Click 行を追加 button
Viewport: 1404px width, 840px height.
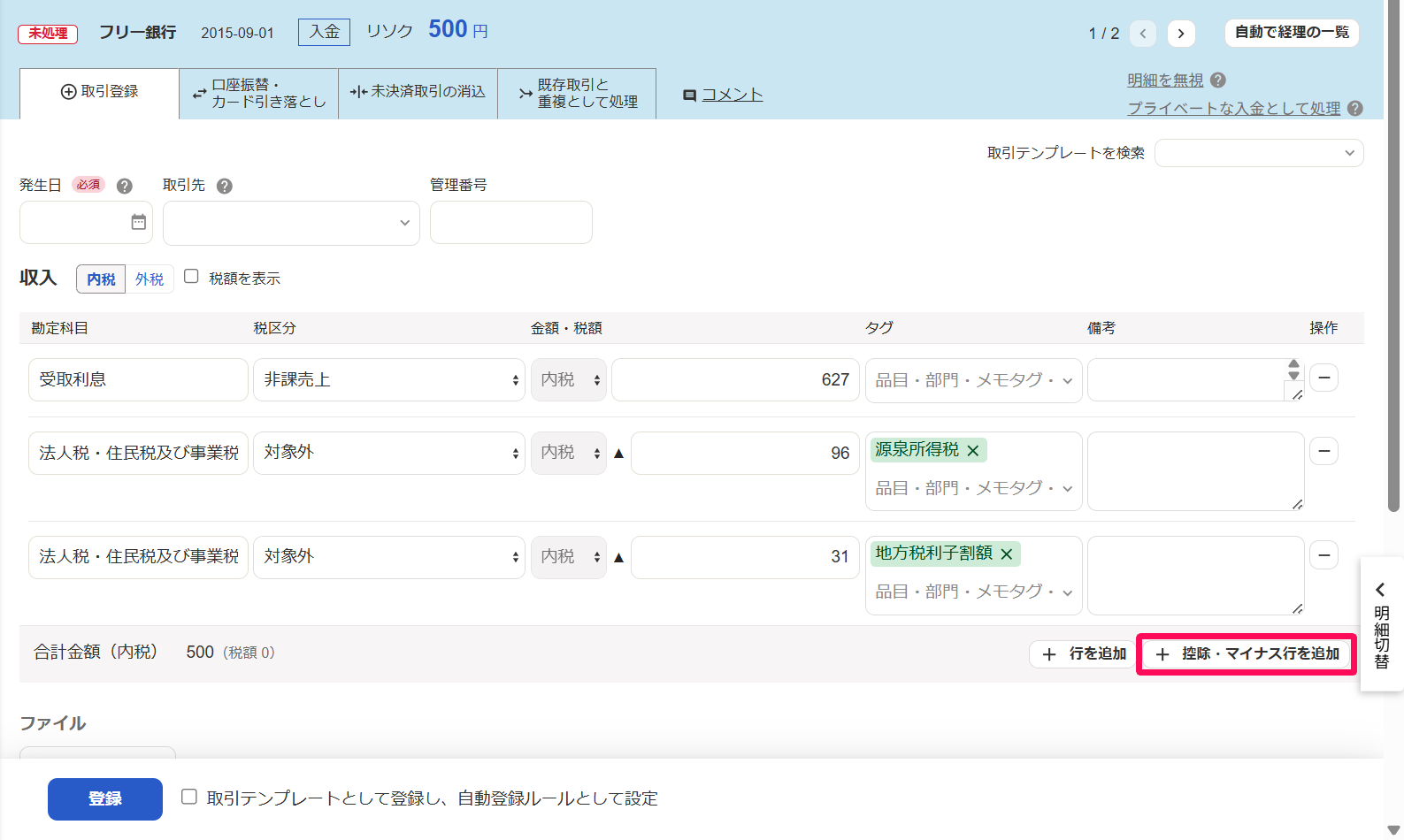(1084, 653)
